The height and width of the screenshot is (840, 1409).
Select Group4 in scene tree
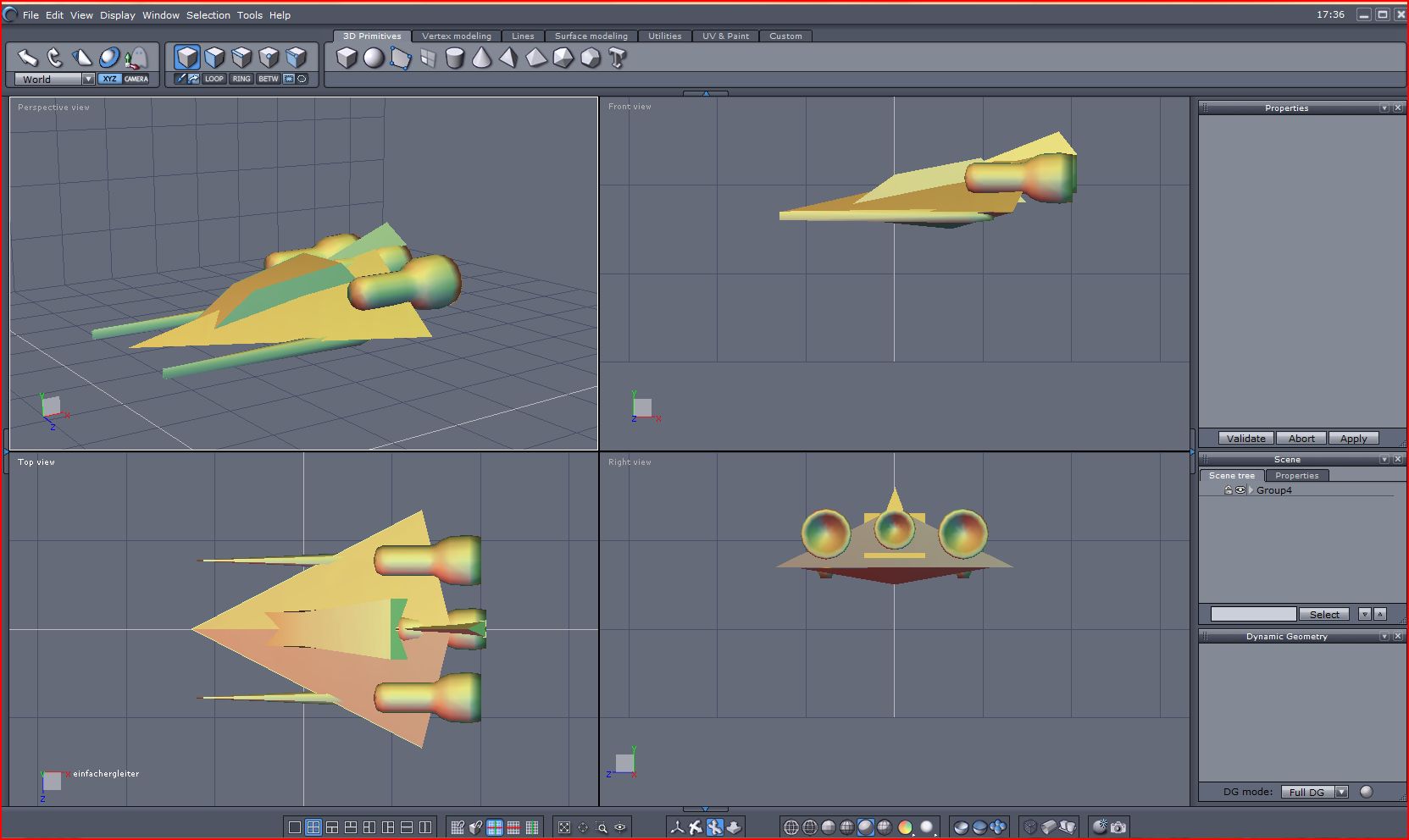pyautogui.click(x=1274, y=490)
